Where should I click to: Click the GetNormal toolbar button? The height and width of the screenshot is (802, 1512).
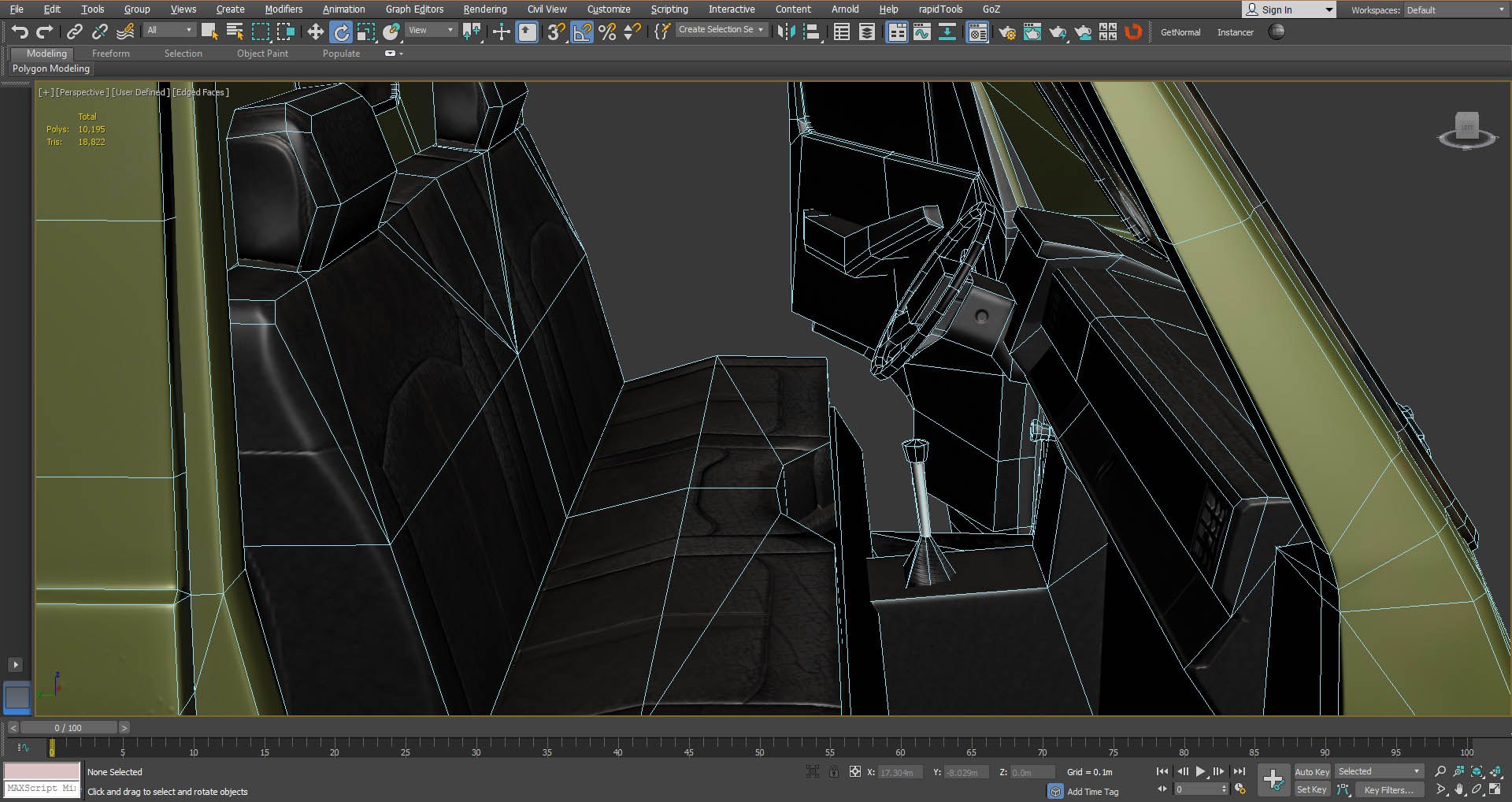coord(1180,32)
